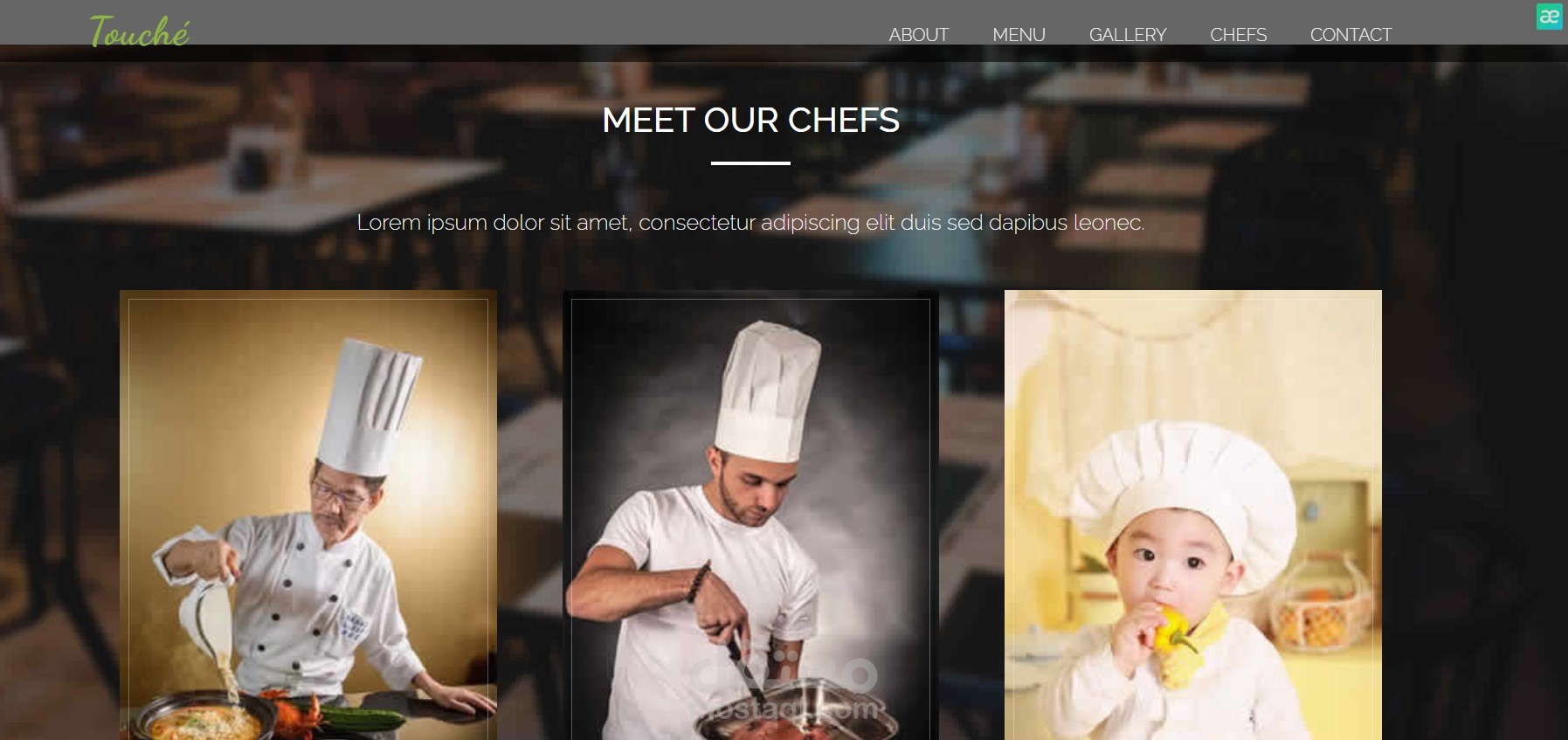The width and height of the screenshot is (1568, 740).
Task: Click the white divider line under the heading
Action: (750, 163)
